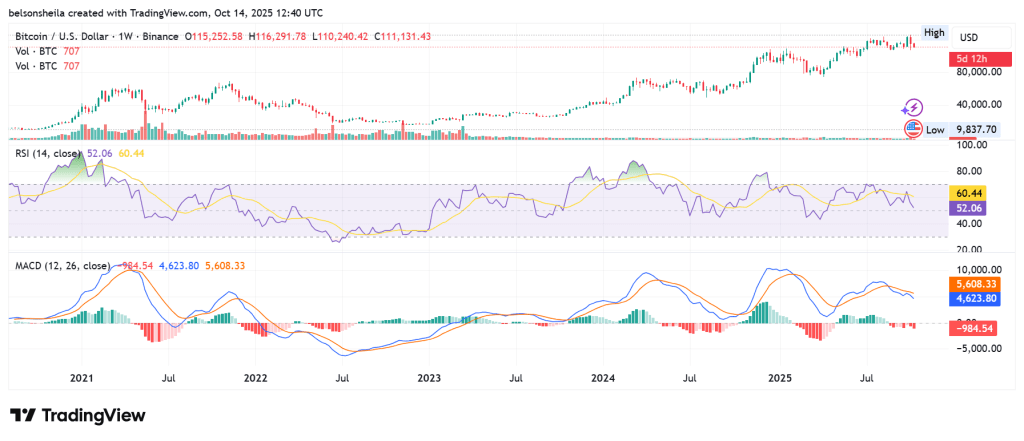The width and height of the screenshot is (1024, 441).
Task: Click the TradingView logo at bottom
Action: tap(78, 416)
